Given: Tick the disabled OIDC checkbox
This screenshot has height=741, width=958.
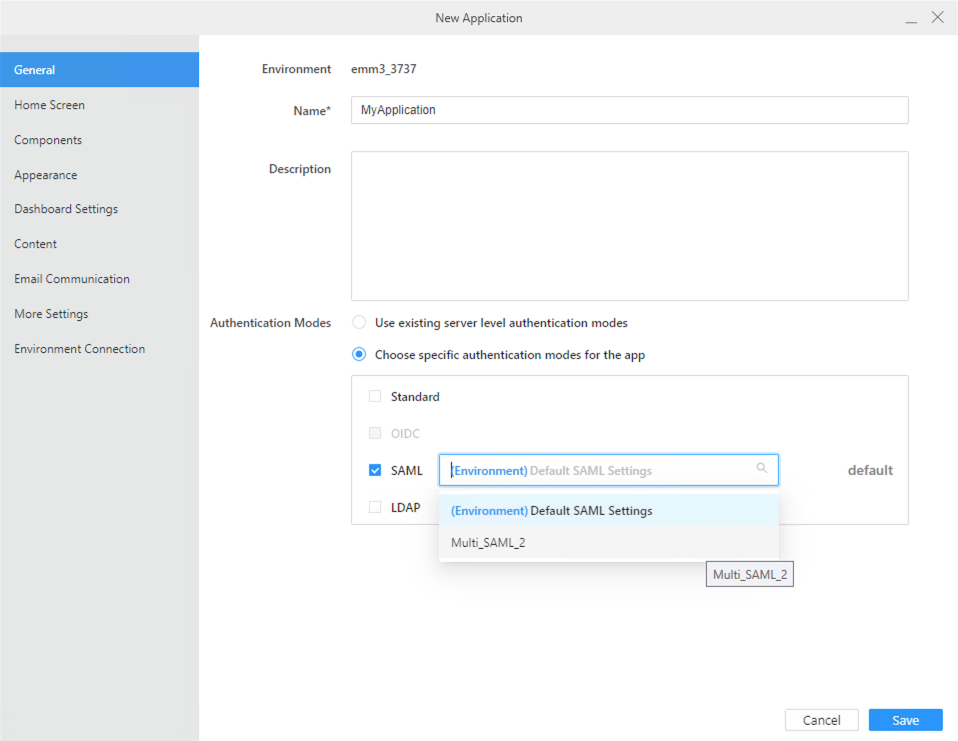Looking at the screenshot, I should point(375,433).
